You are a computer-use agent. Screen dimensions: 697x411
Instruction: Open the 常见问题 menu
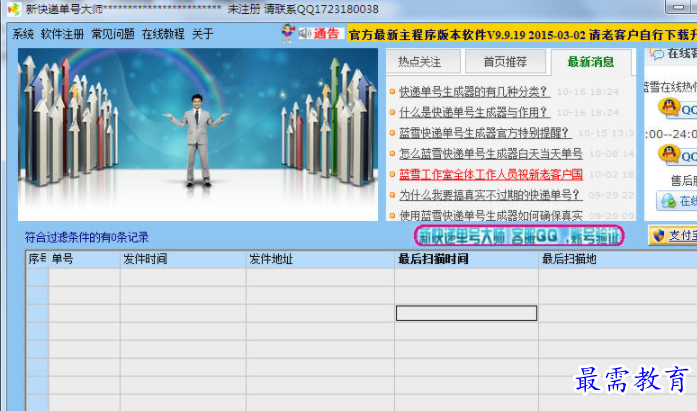[113, 34]
